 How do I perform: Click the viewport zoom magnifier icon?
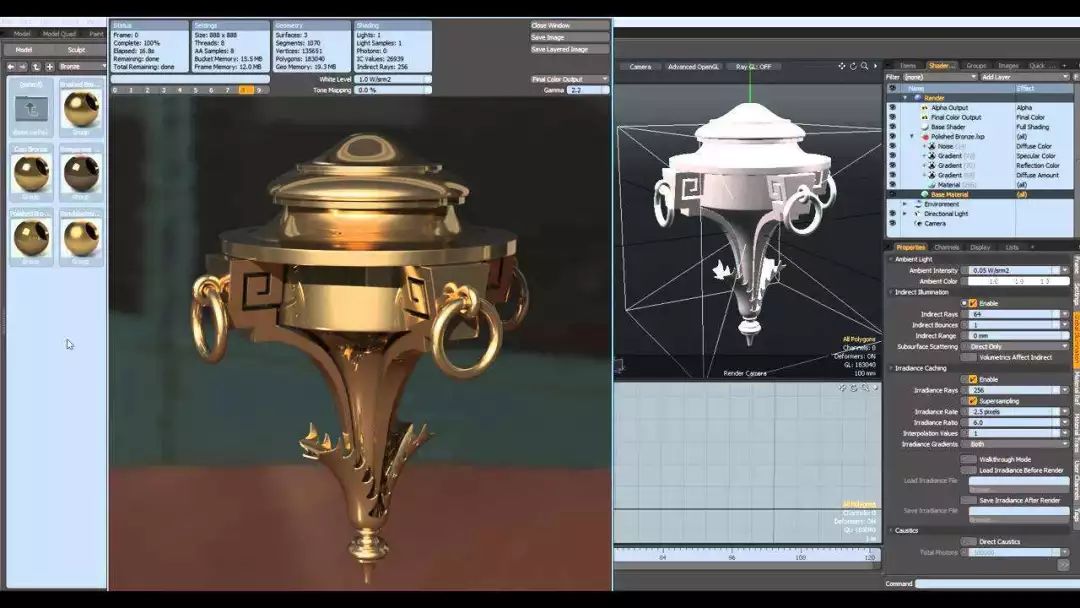(x=863, y=66)
